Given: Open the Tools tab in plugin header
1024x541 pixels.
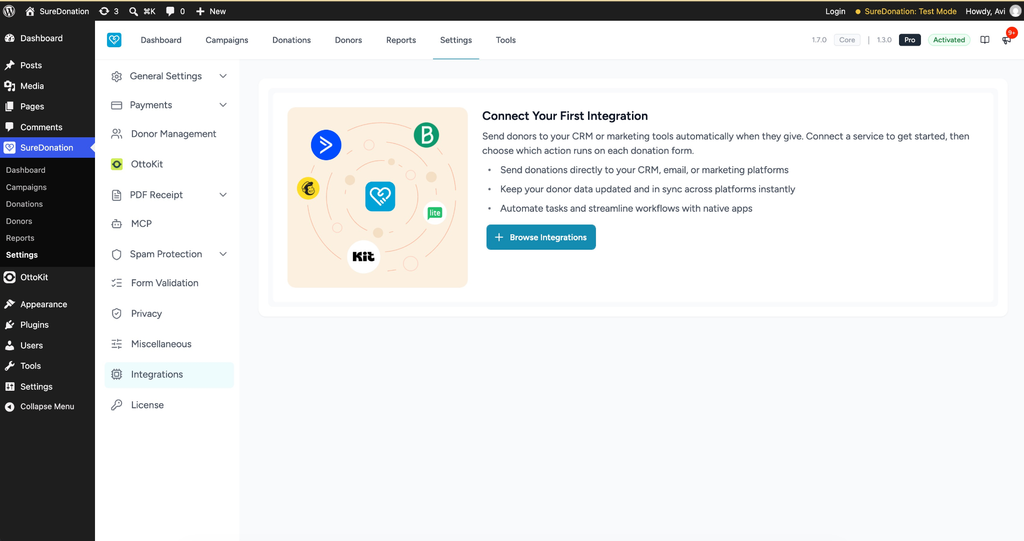Looking at the screenshot, I should coord(505,40).
